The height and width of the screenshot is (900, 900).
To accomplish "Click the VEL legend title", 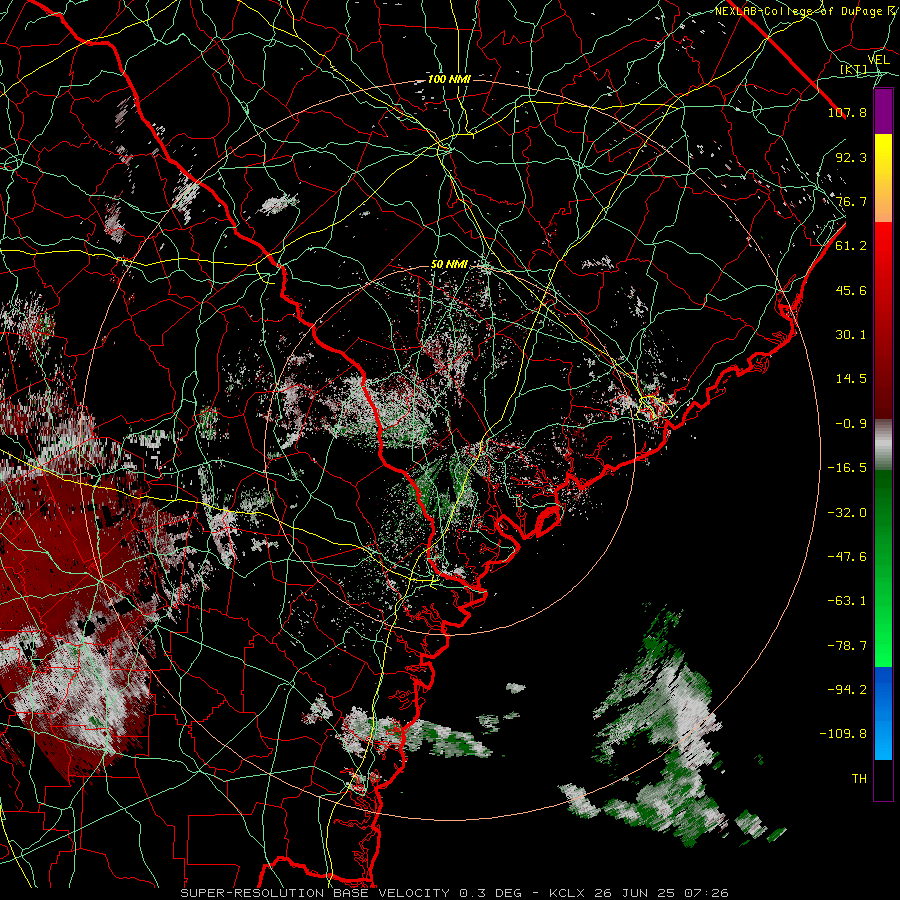I will coord(878,59).
